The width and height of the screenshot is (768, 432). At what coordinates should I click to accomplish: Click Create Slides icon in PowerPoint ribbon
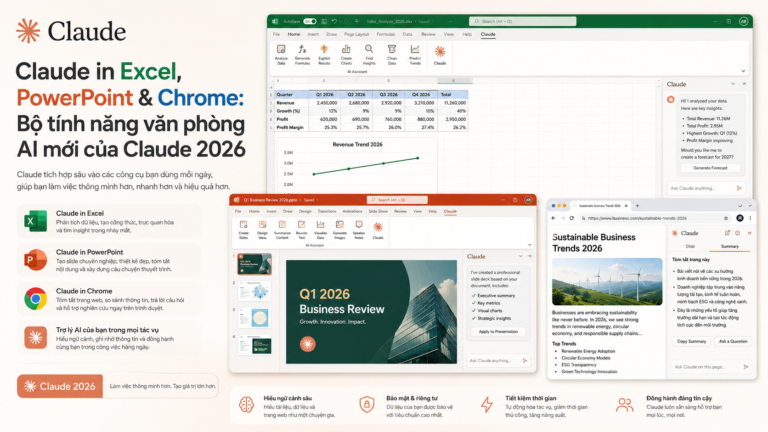243,224
